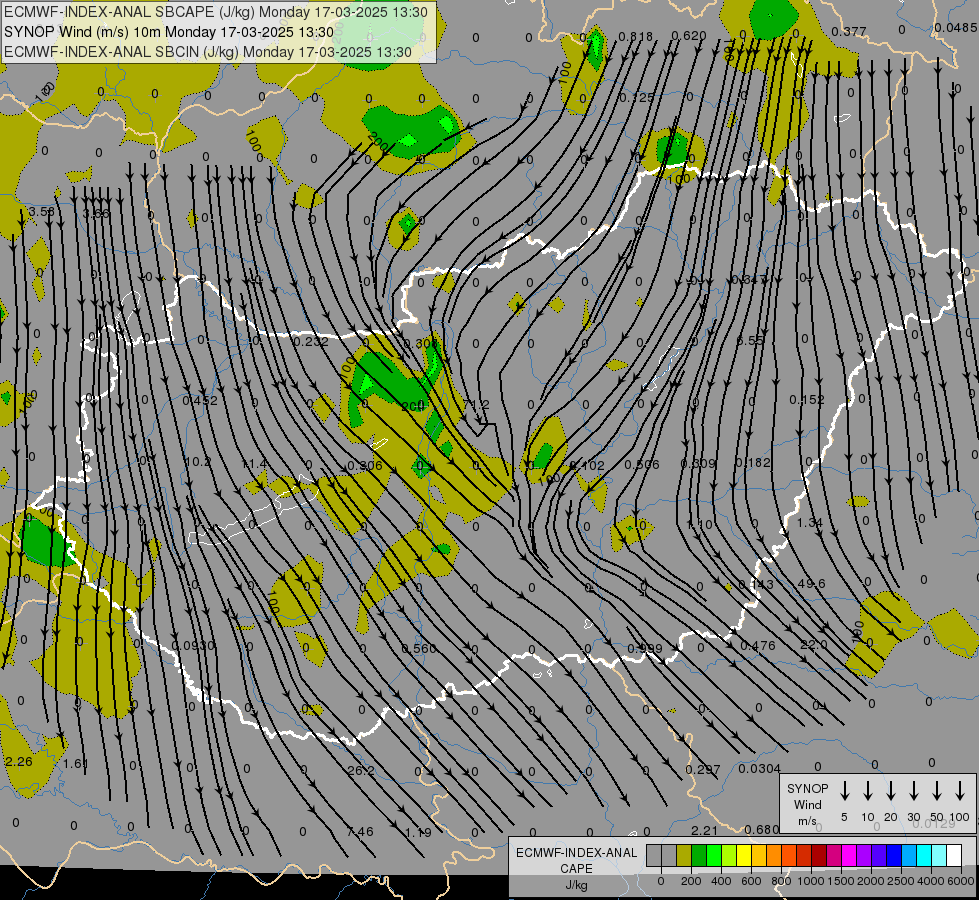Pick the olive swatch in the CAPE legend
Image resolution: width=979 pixels, height=900 pixels.
point(684,855)
